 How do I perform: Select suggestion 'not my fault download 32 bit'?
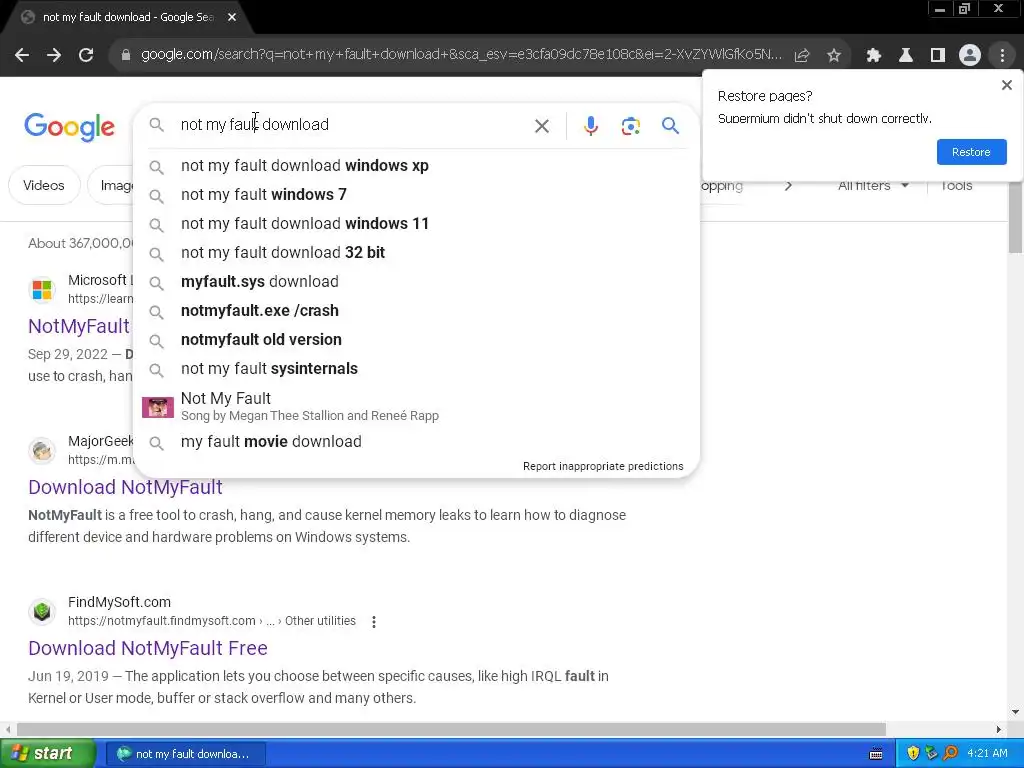pos(416,253)
